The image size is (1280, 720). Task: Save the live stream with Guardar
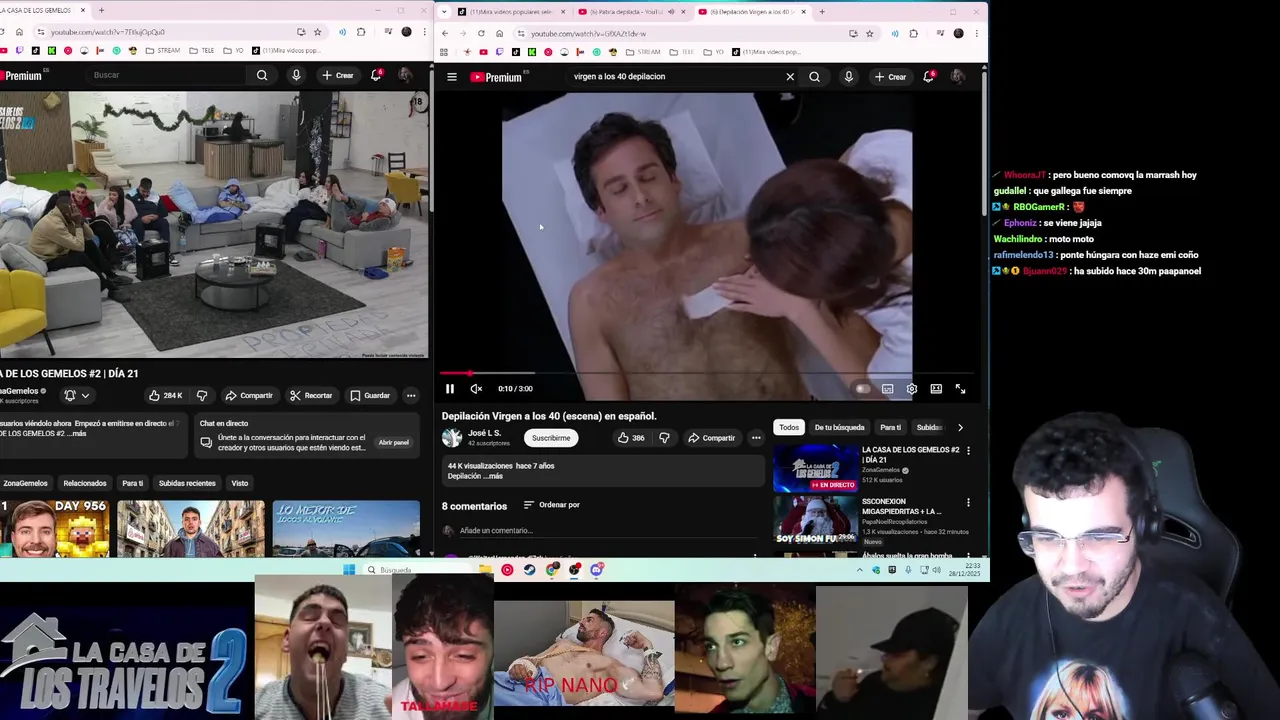point(370,396)
